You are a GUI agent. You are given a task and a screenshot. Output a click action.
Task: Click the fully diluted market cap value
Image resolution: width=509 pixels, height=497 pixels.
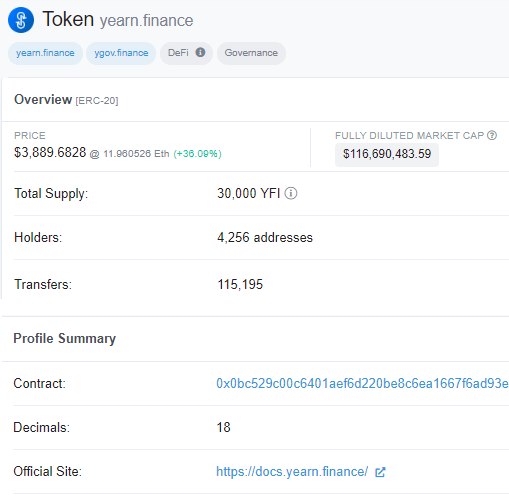pos(387,154)
